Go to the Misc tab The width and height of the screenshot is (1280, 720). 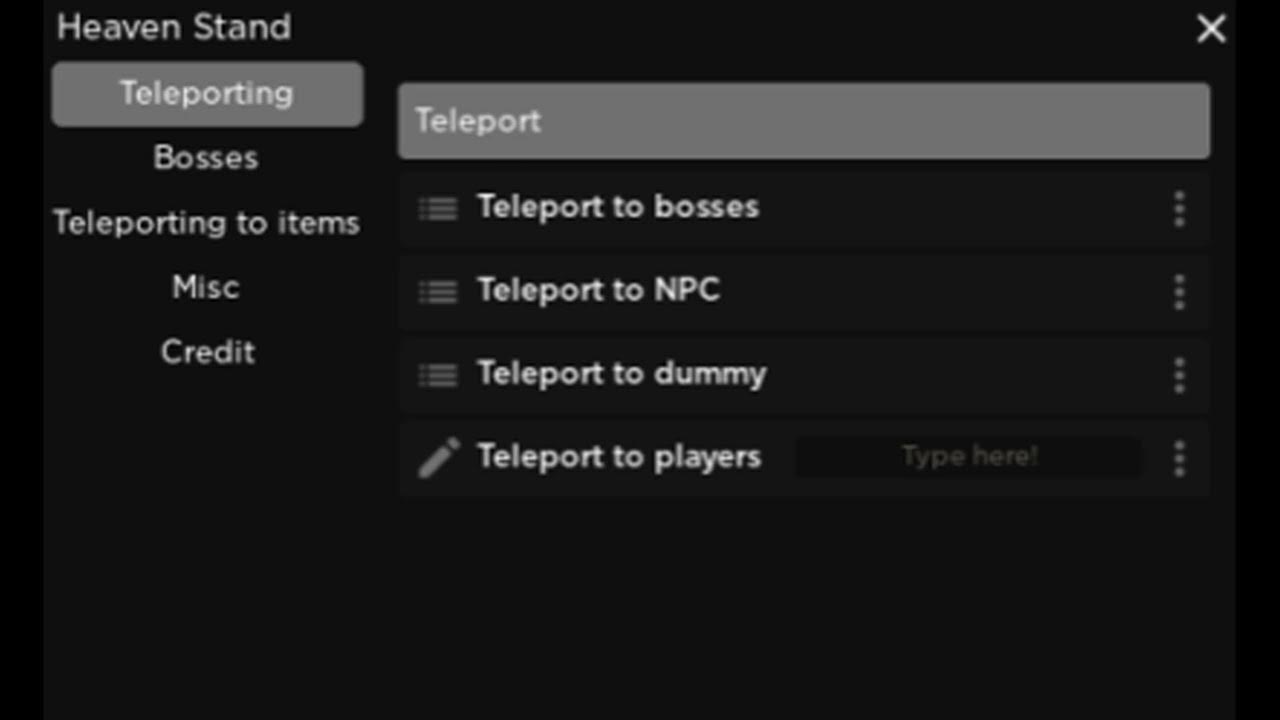point(206,287)
